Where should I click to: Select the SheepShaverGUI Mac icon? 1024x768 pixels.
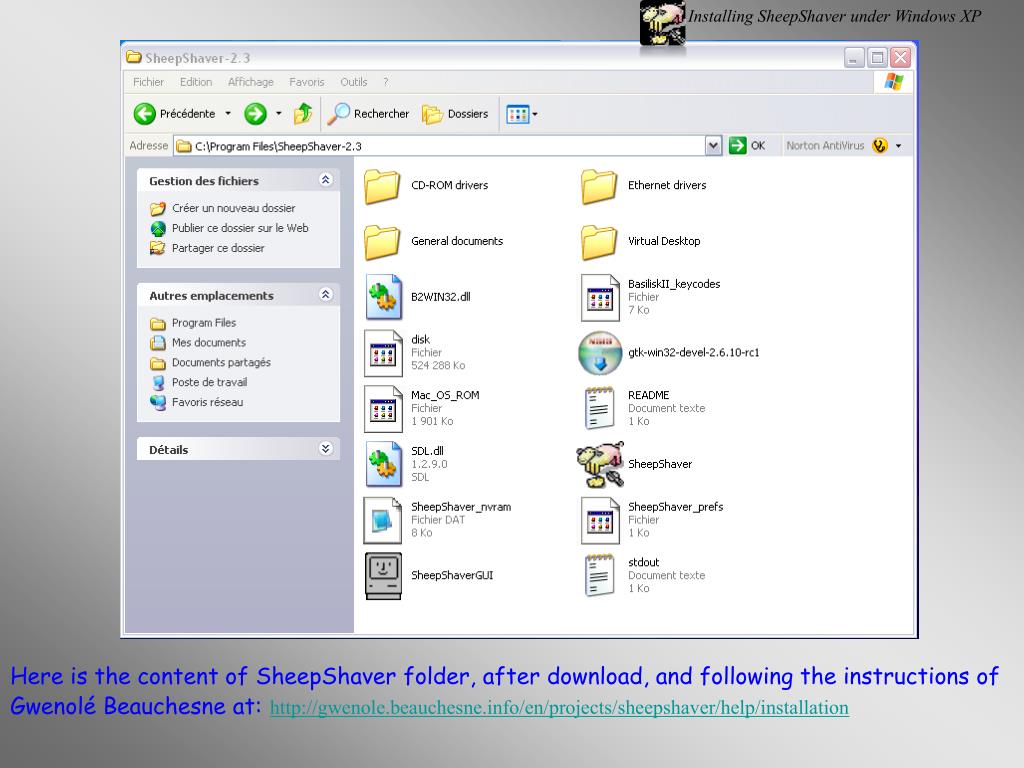tap(383, 576)
